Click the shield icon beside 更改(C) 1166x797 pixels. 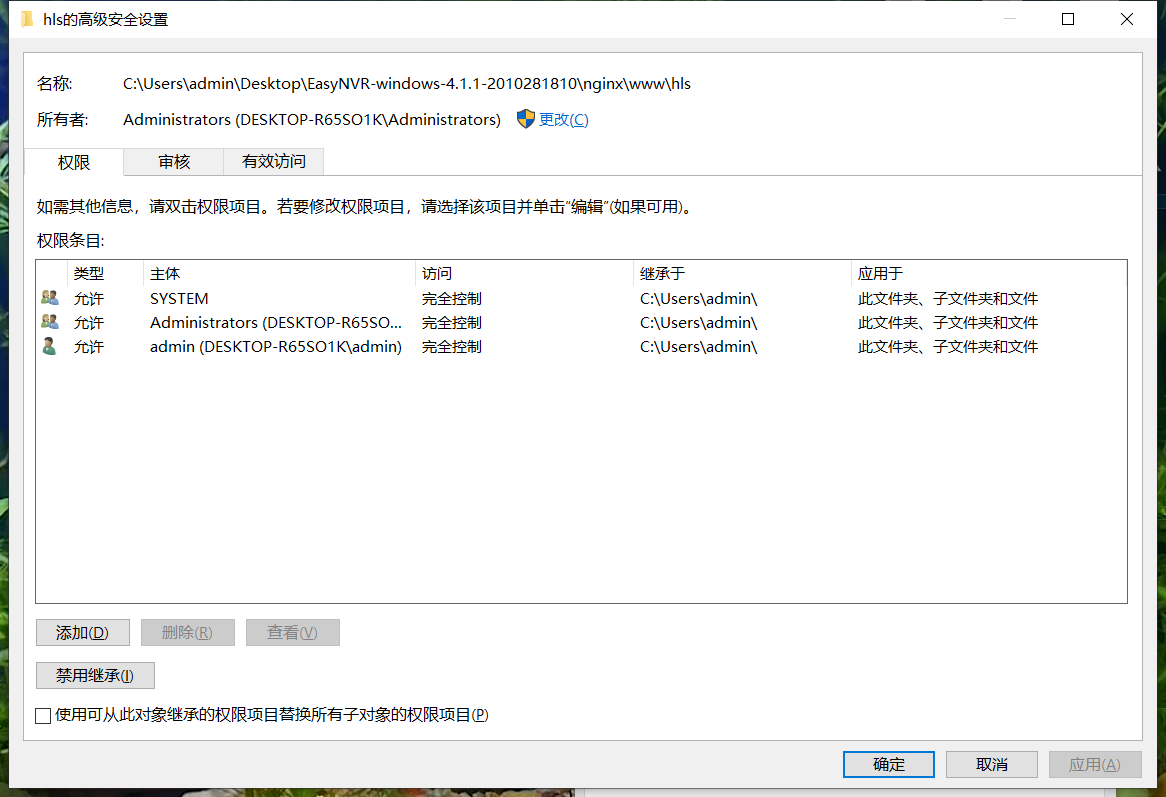526,119
